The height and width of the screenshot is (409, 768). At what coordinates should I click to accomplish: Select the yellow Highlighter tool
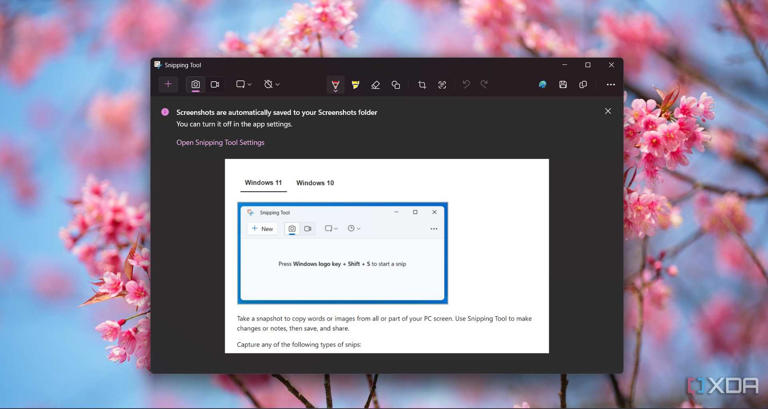point(356,85)
